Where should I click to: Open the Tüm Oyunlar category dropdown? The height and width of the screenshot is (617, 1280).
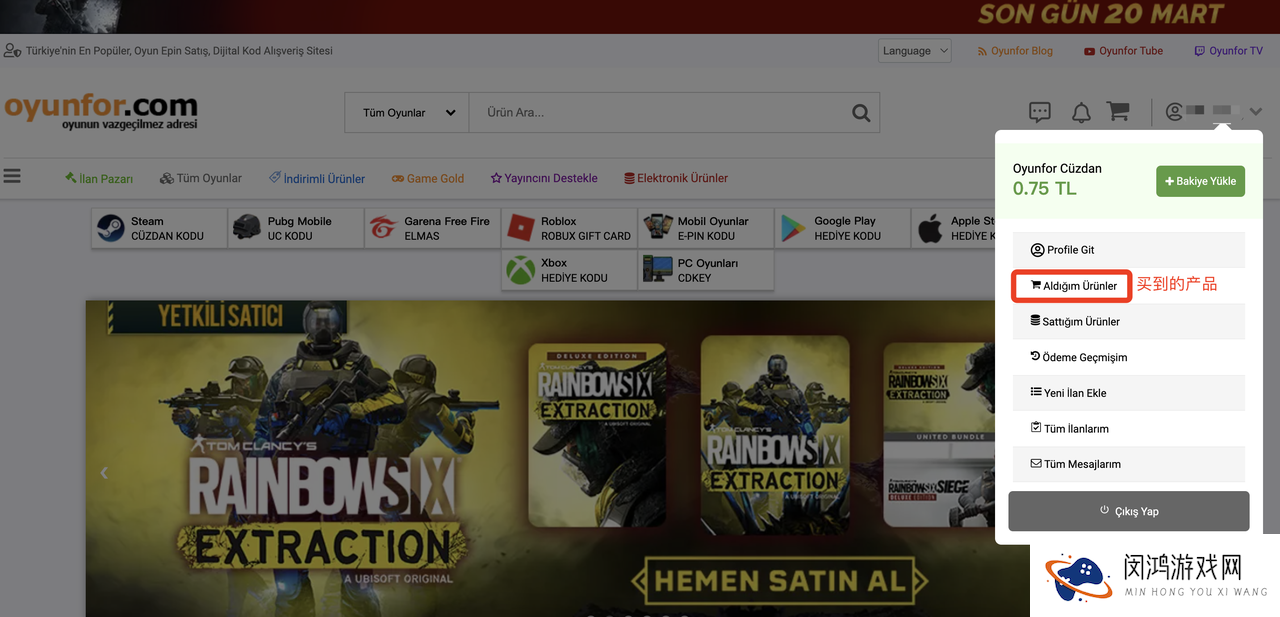(x=407, y=113)
